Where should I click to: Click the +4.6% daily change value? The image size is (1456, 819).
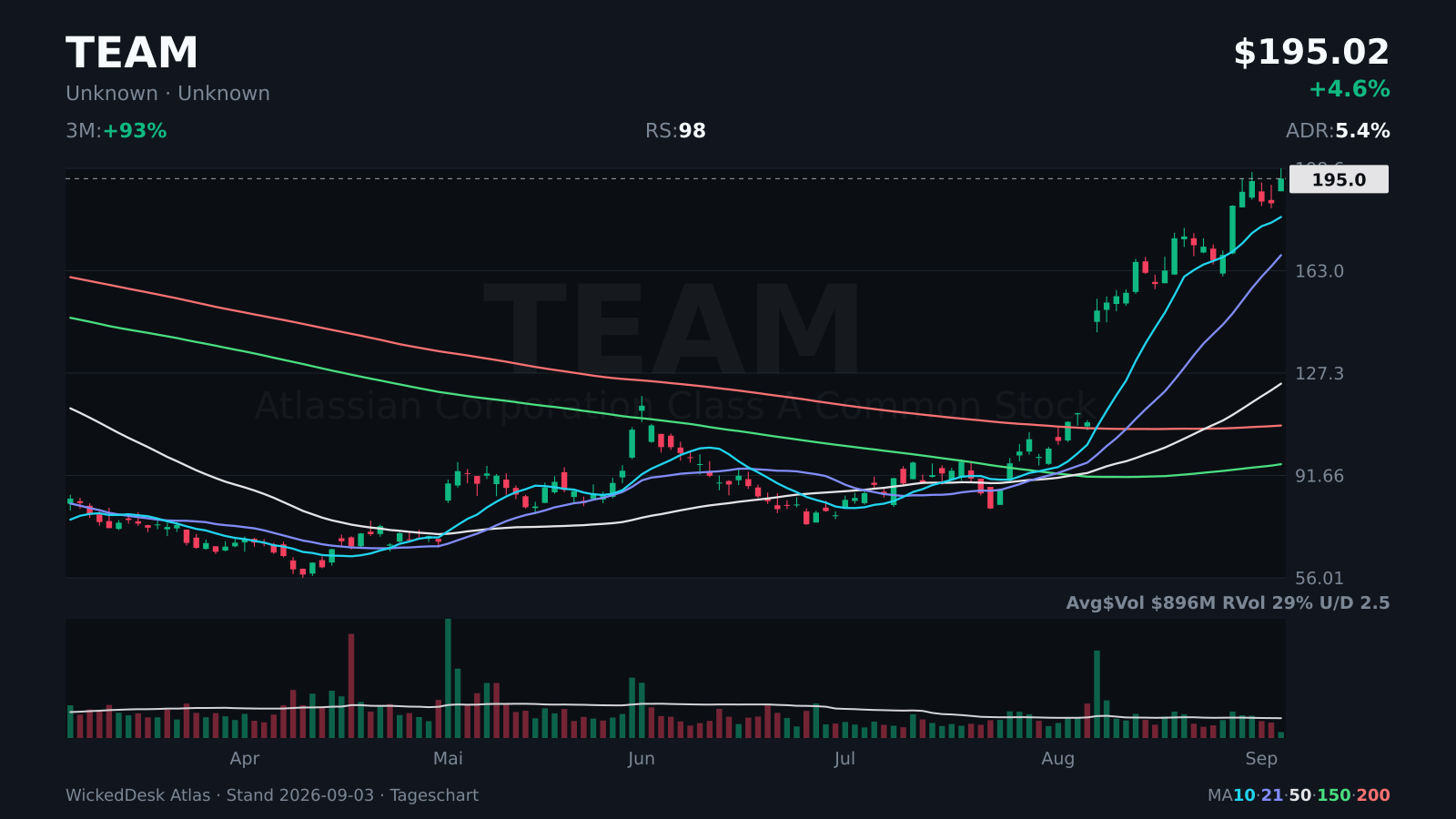click(x=1349, y=89)
